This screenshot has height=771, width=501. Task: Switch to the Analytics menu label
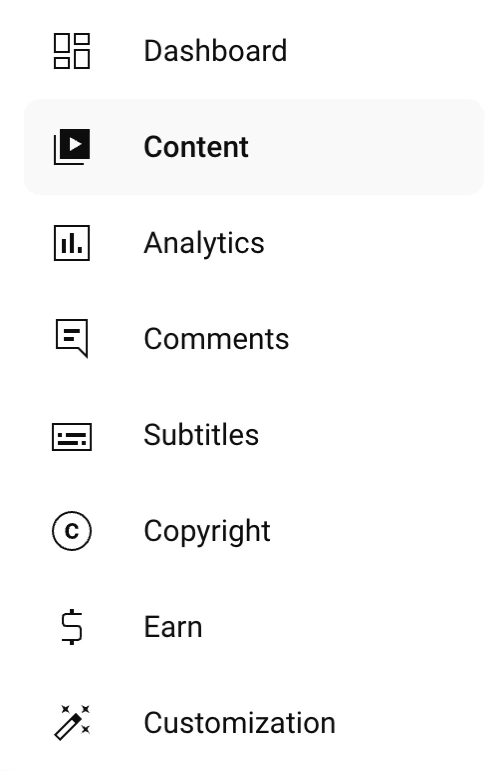click(204, 243)
